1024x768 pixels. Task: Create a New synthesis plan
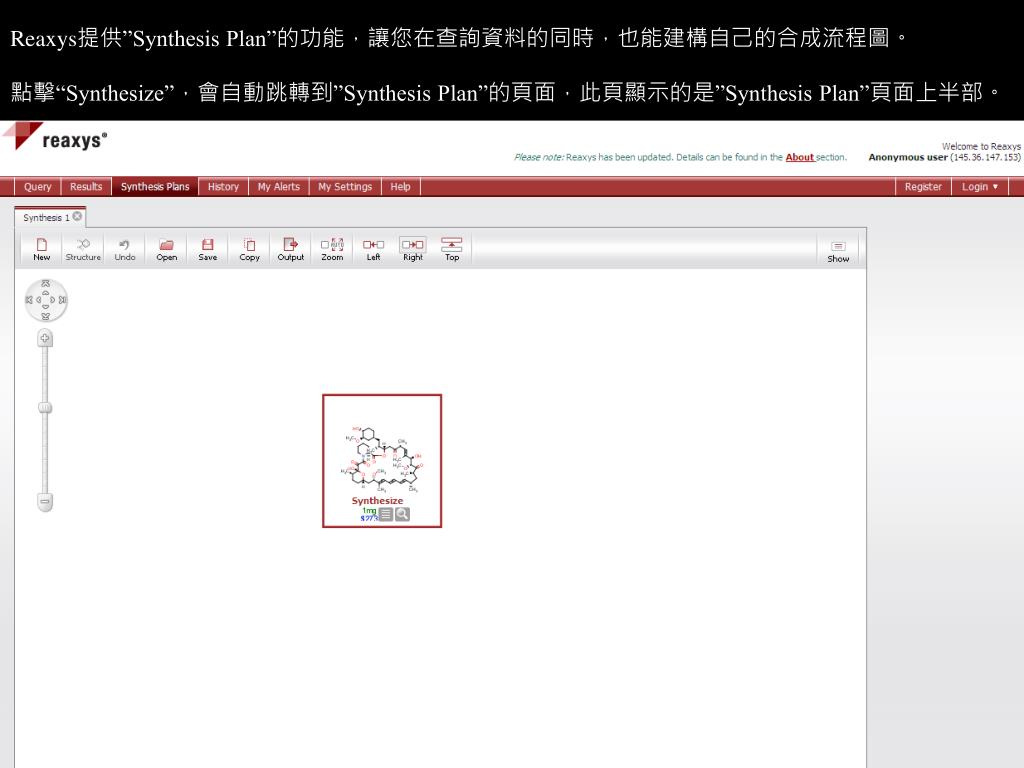(42, 249)
